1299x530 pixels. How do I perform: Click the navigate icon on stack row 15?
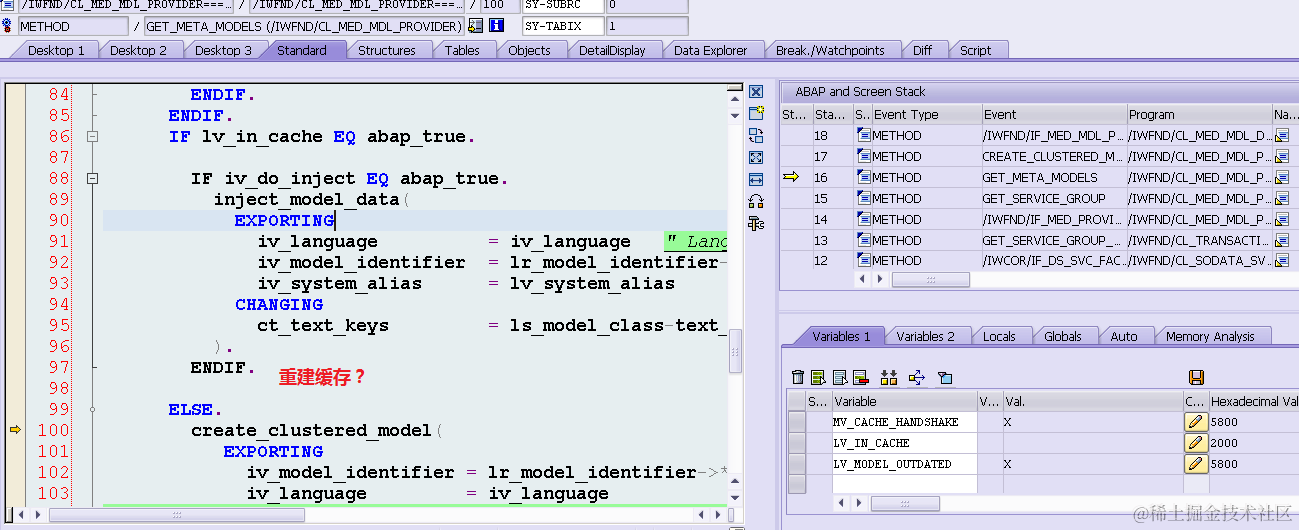pyautogui.click(x=1282, y=198)
